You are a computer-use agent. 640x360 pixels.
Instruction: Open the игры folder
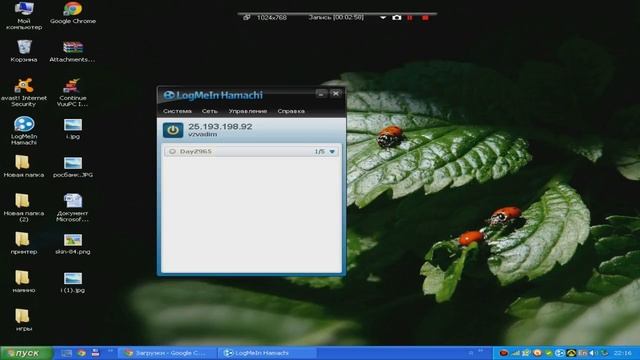pos(24,320)
